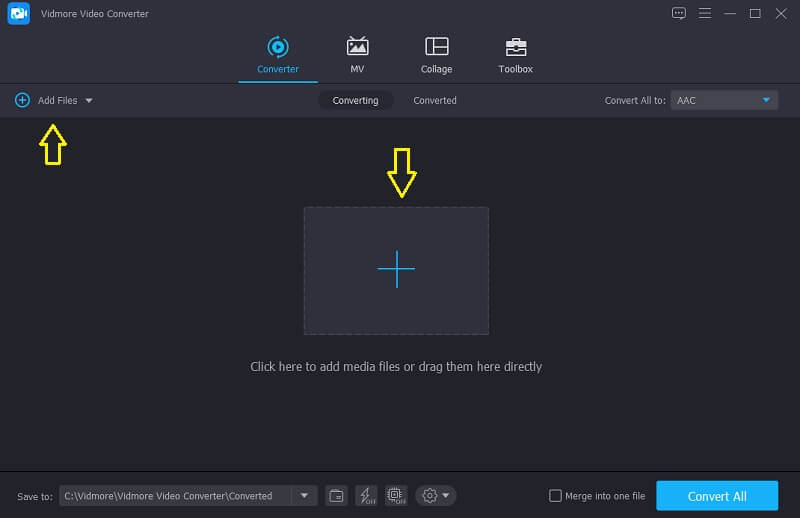
Task: Click the Add Files plus icon
Action: (22, 100)
